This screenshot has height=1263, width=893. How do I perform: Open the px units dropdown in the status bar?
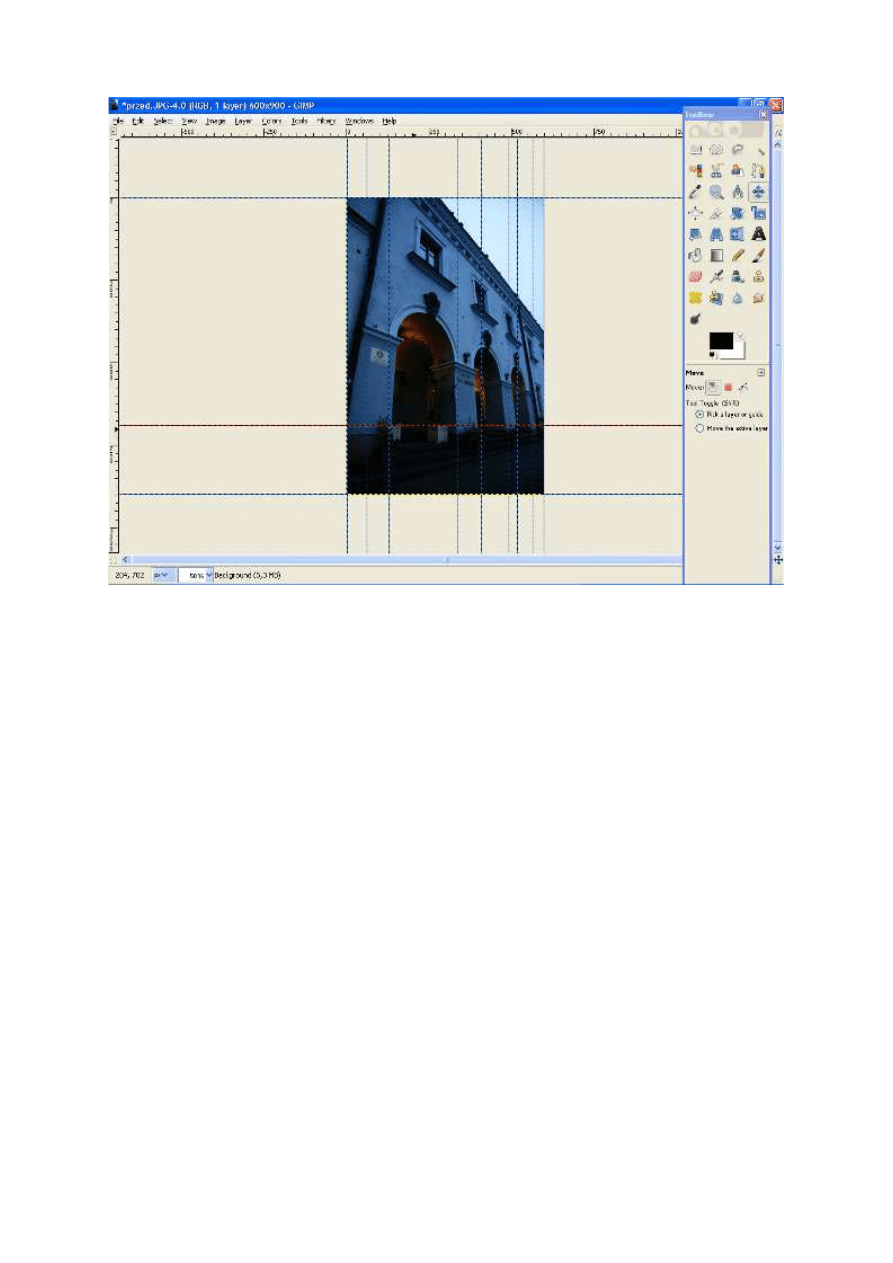pyautogui.click(x=161, y=576)
